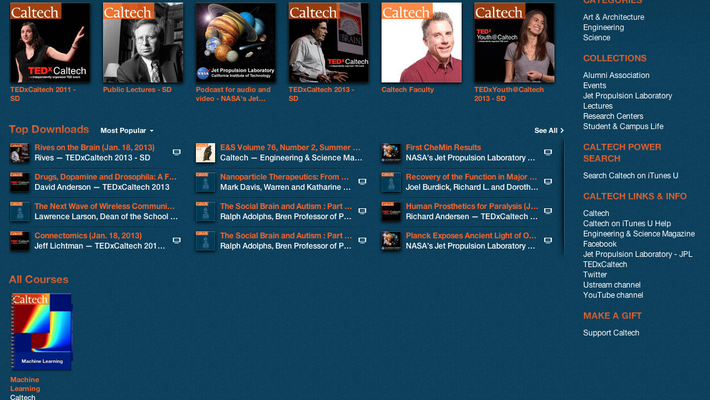This screenshot has width=710, height=400.
Task: Open the Events collection
Action: click(x=595, y=85)
